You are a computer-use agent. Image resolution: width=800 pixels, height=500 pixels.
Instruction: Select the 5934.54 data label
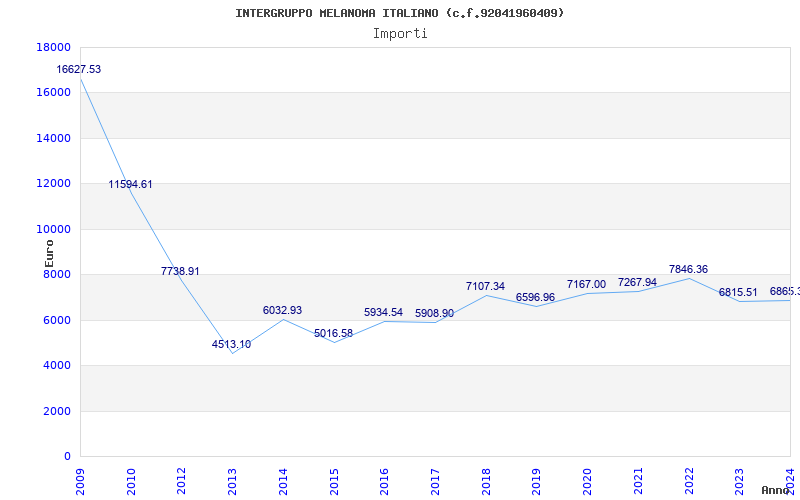pos(384,312)
